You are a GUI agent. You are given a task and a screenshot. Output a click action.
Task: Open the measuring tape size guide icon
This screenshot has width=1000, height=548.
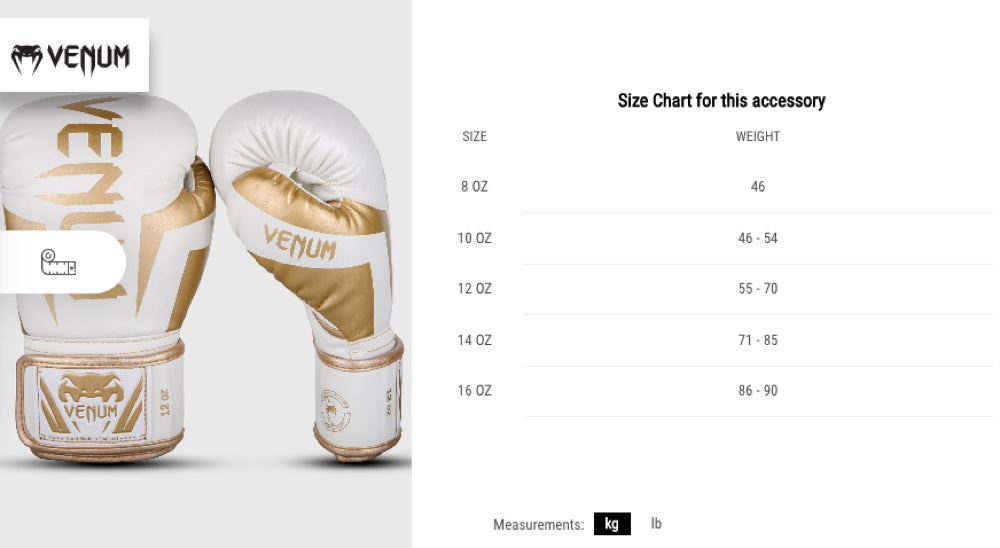[x=58, y=263]
